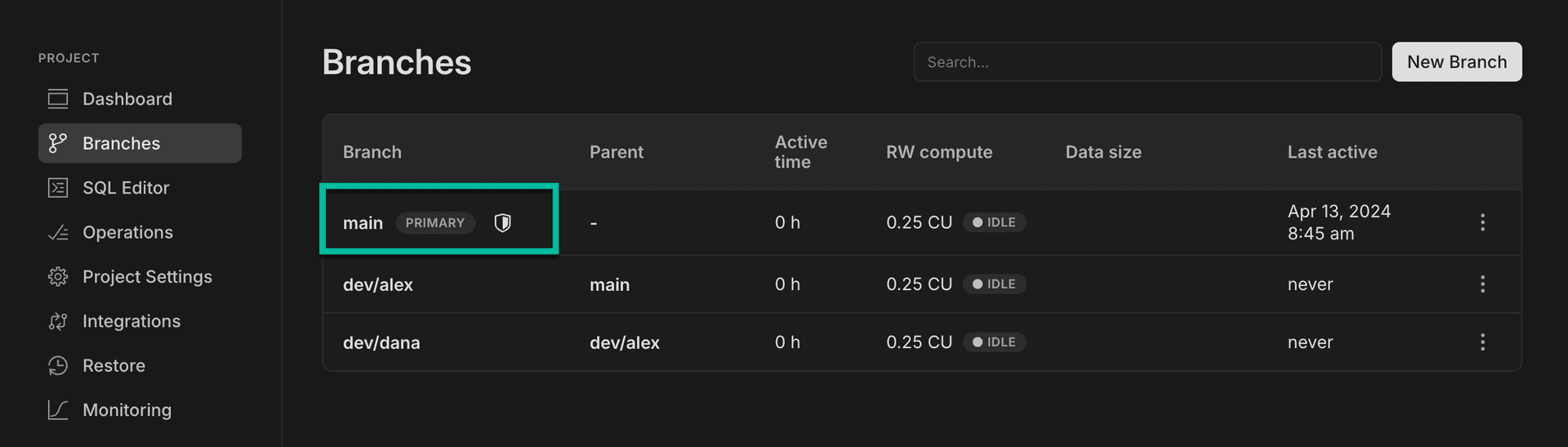
Task: Click the Integrations icon
Action: pos(58,322)
